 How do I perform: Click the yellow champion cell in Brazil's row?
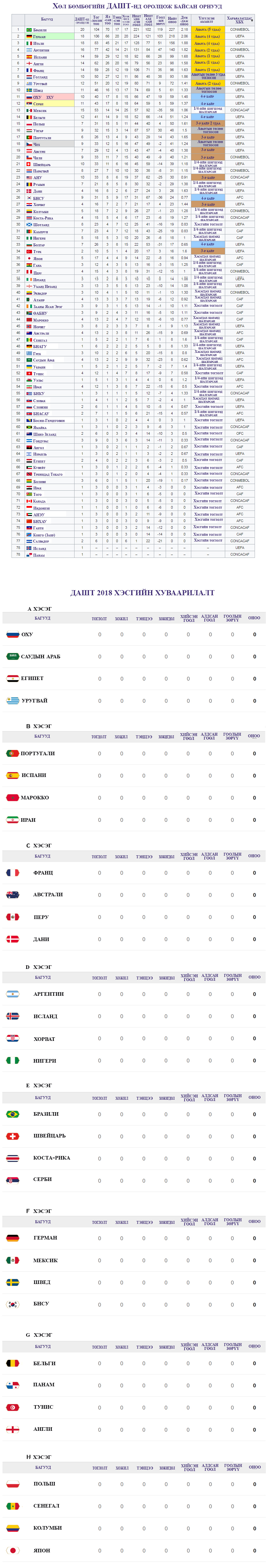pyautogui.click(x=208, y=29)
